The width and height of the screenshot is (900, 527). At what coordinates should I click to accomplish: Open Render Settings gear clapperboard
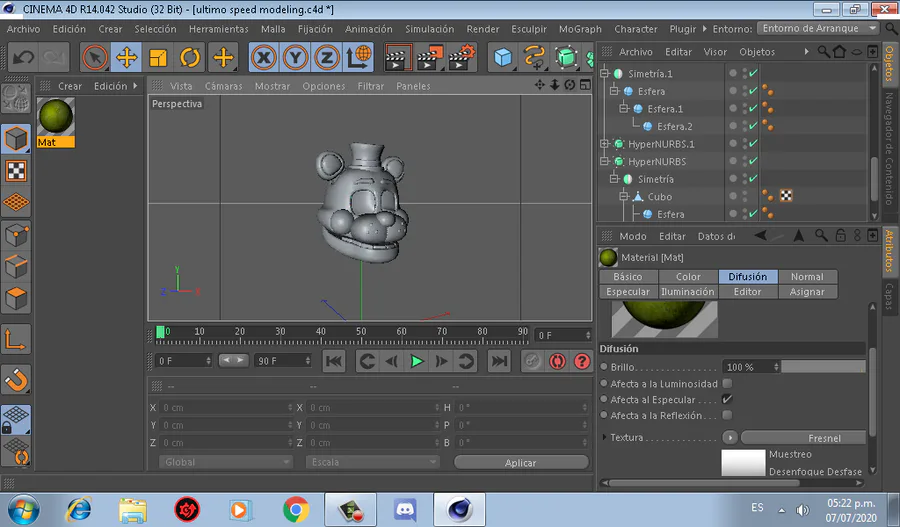tap(462, 57)
